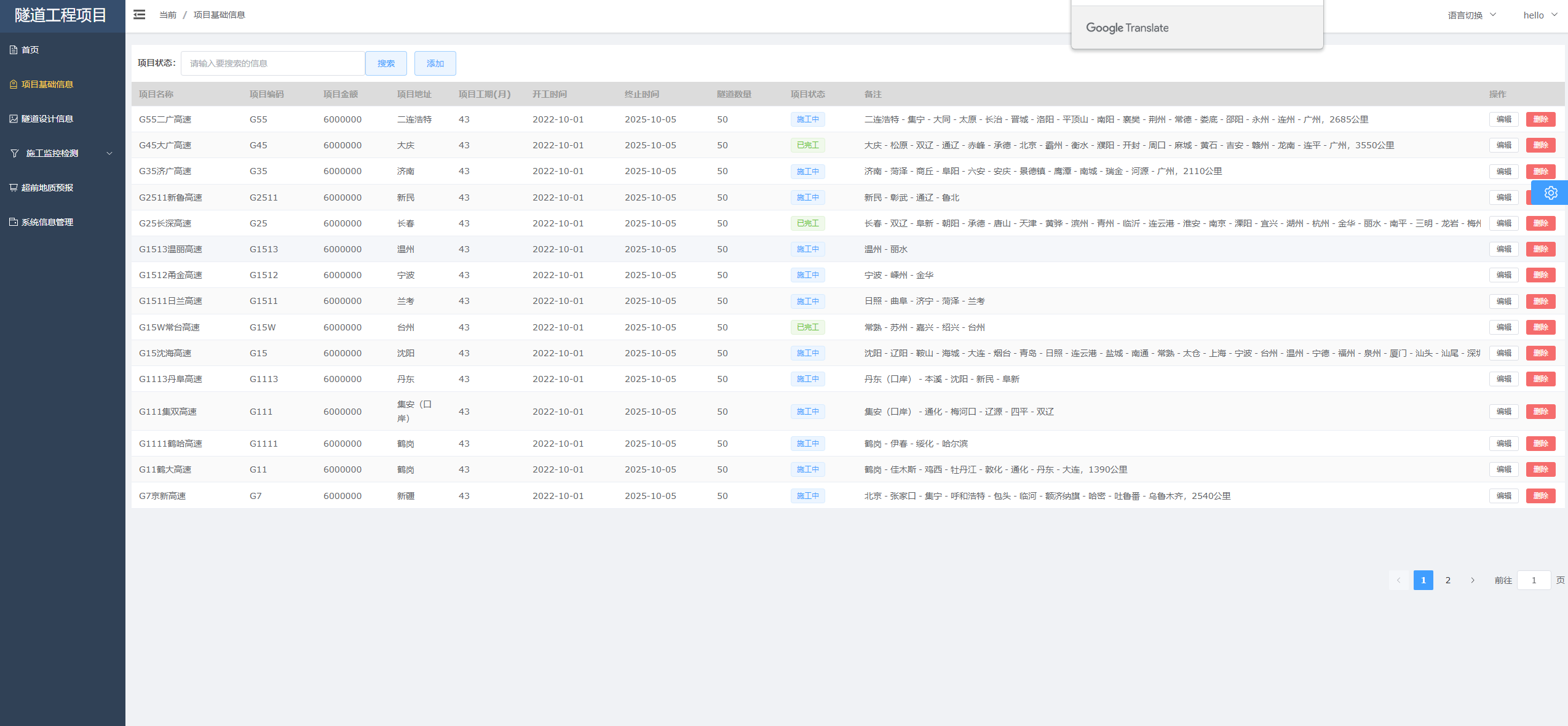
Task: Click the 超前地质预报 cart icon
Action: (14, 188)
